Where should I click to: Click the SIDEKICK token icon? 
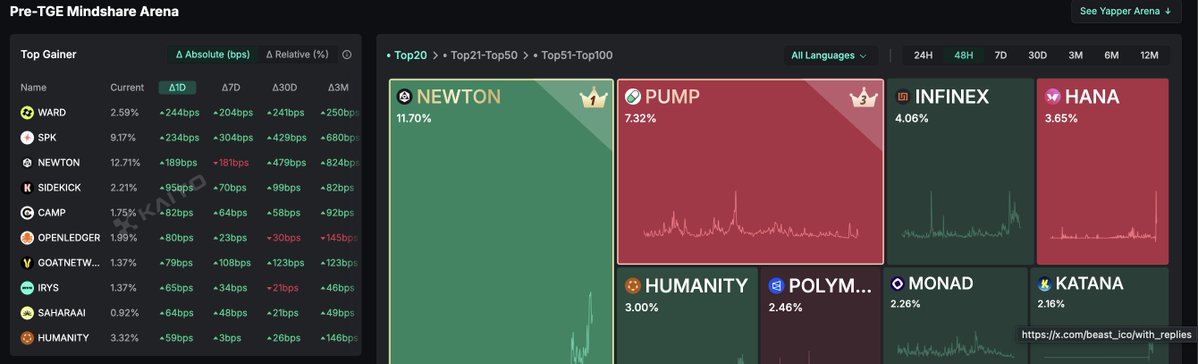point(27,187)
